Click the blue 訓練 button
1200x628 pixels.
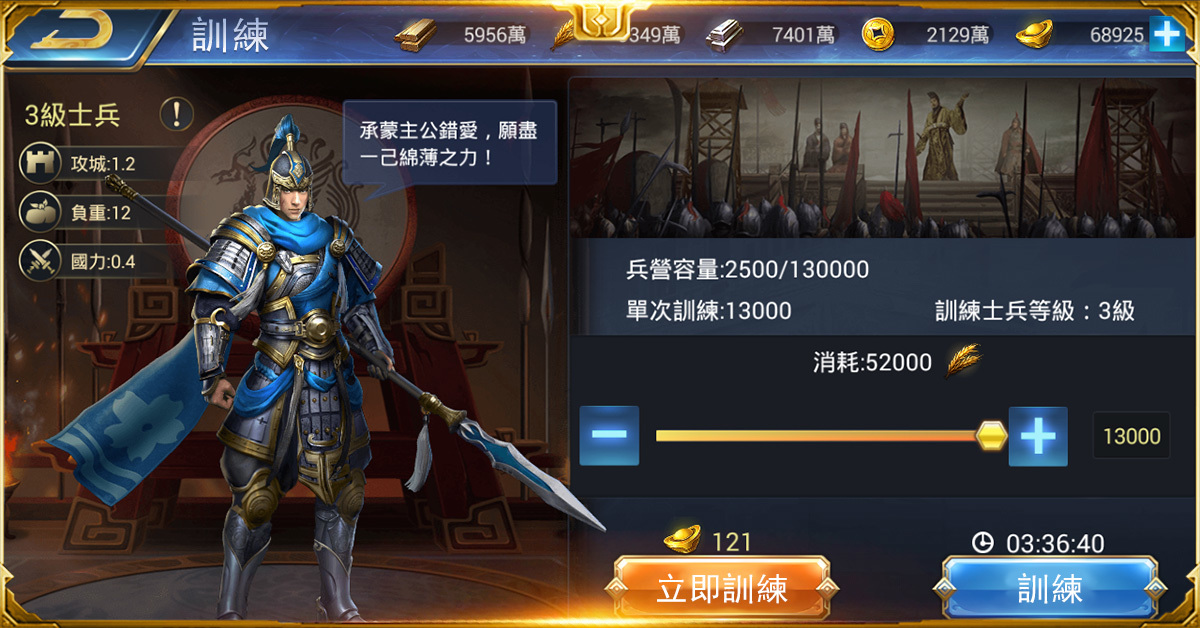click(1050, 588)
